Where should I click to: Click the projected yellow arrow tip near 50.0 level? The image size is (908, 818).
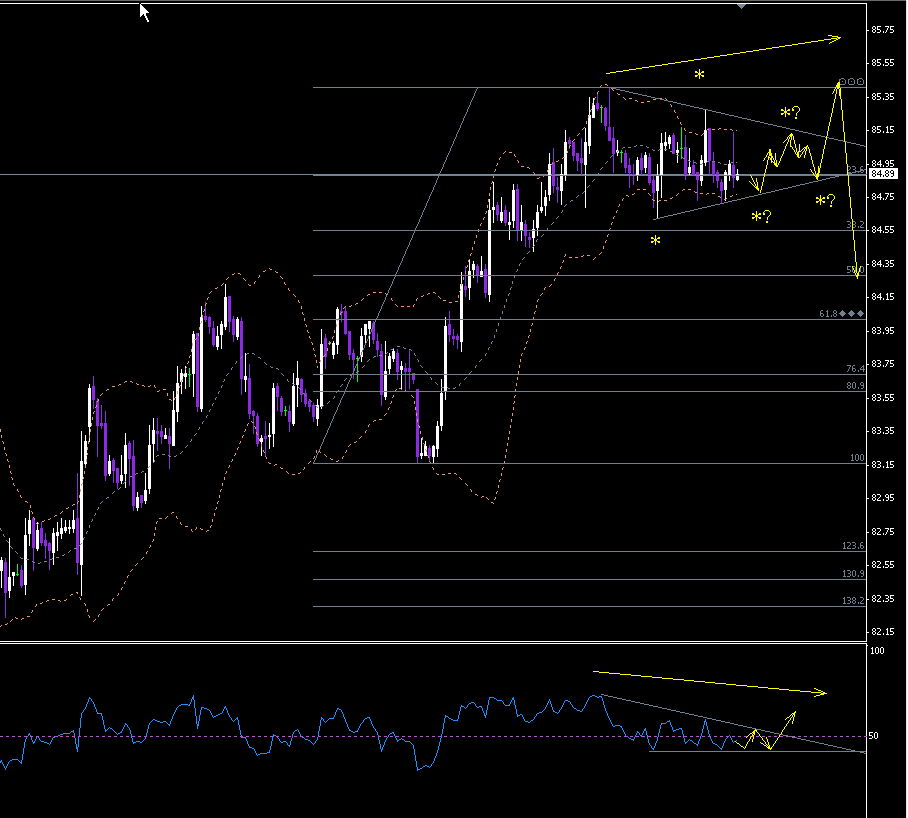point(857,276)
